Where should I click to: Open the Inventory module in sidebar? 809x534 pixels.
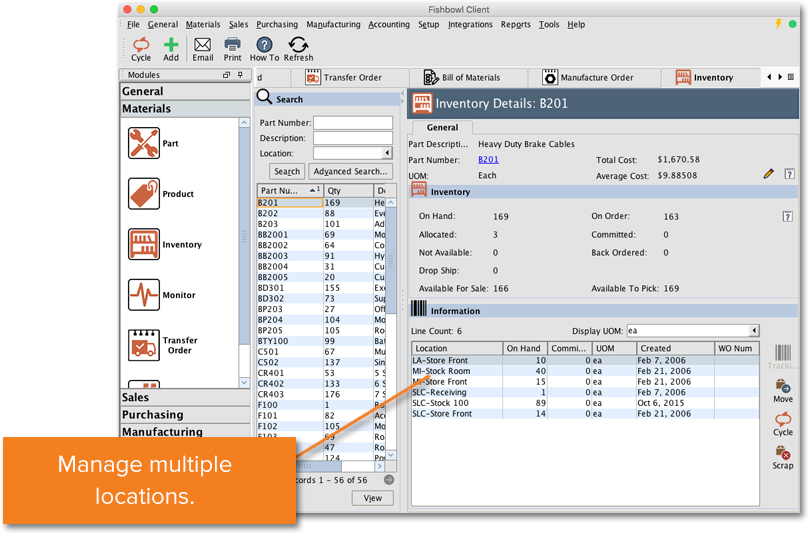pyautogui.click(x=144, y=244)
